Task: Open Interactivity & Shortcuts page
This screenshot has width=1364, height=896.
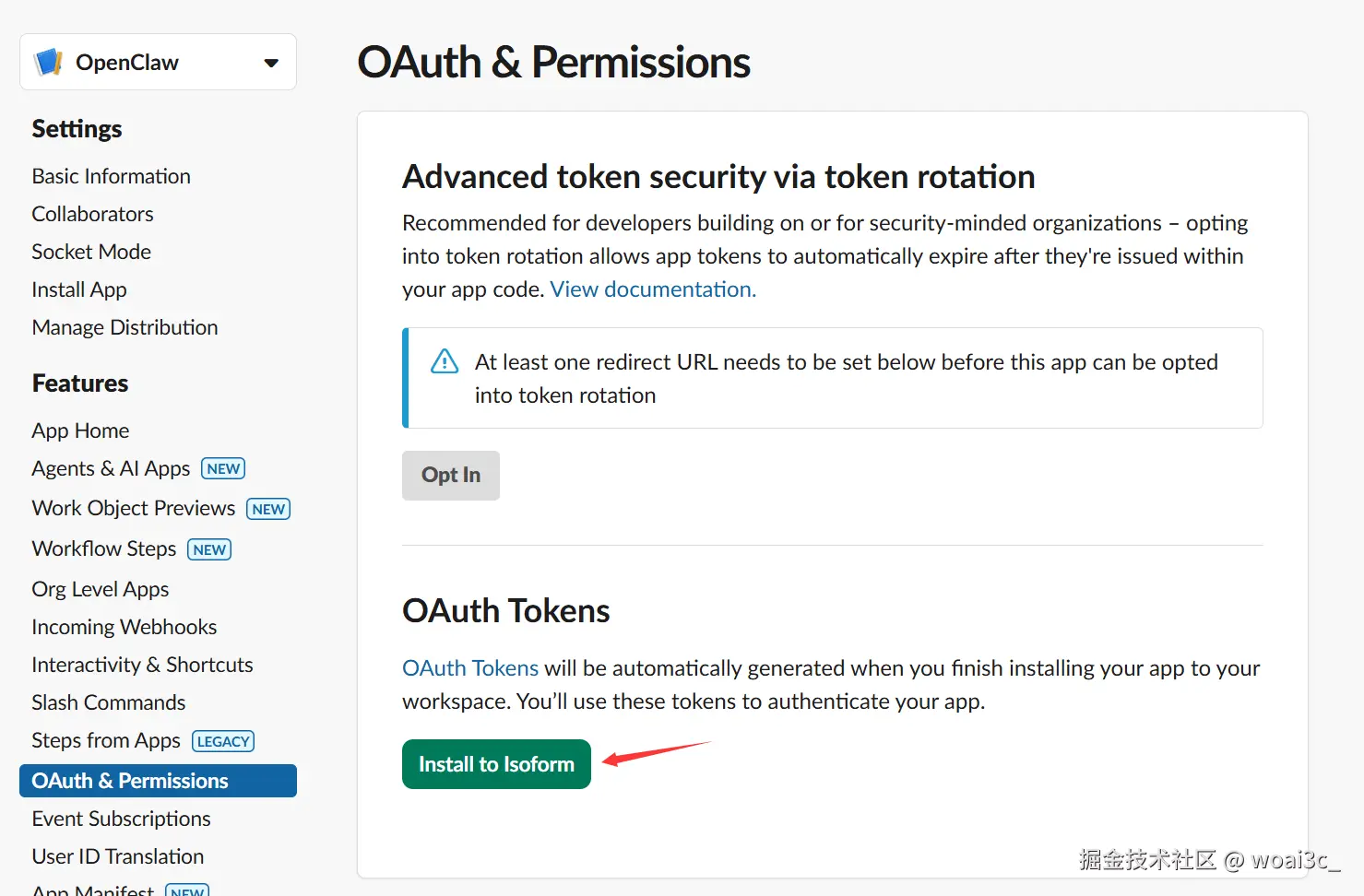Action: [143, 665]
